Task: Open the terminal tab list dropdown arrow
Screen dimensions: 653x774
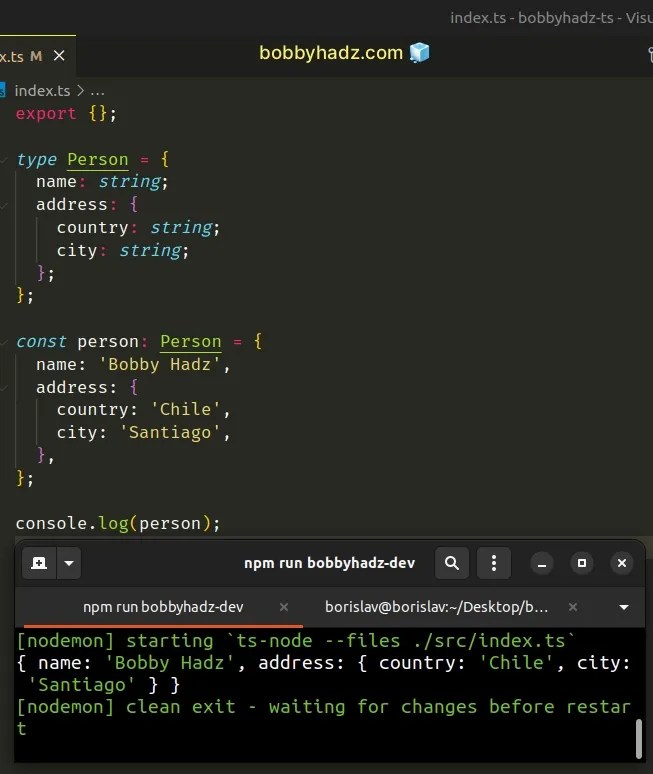Action: click(624, 607)
